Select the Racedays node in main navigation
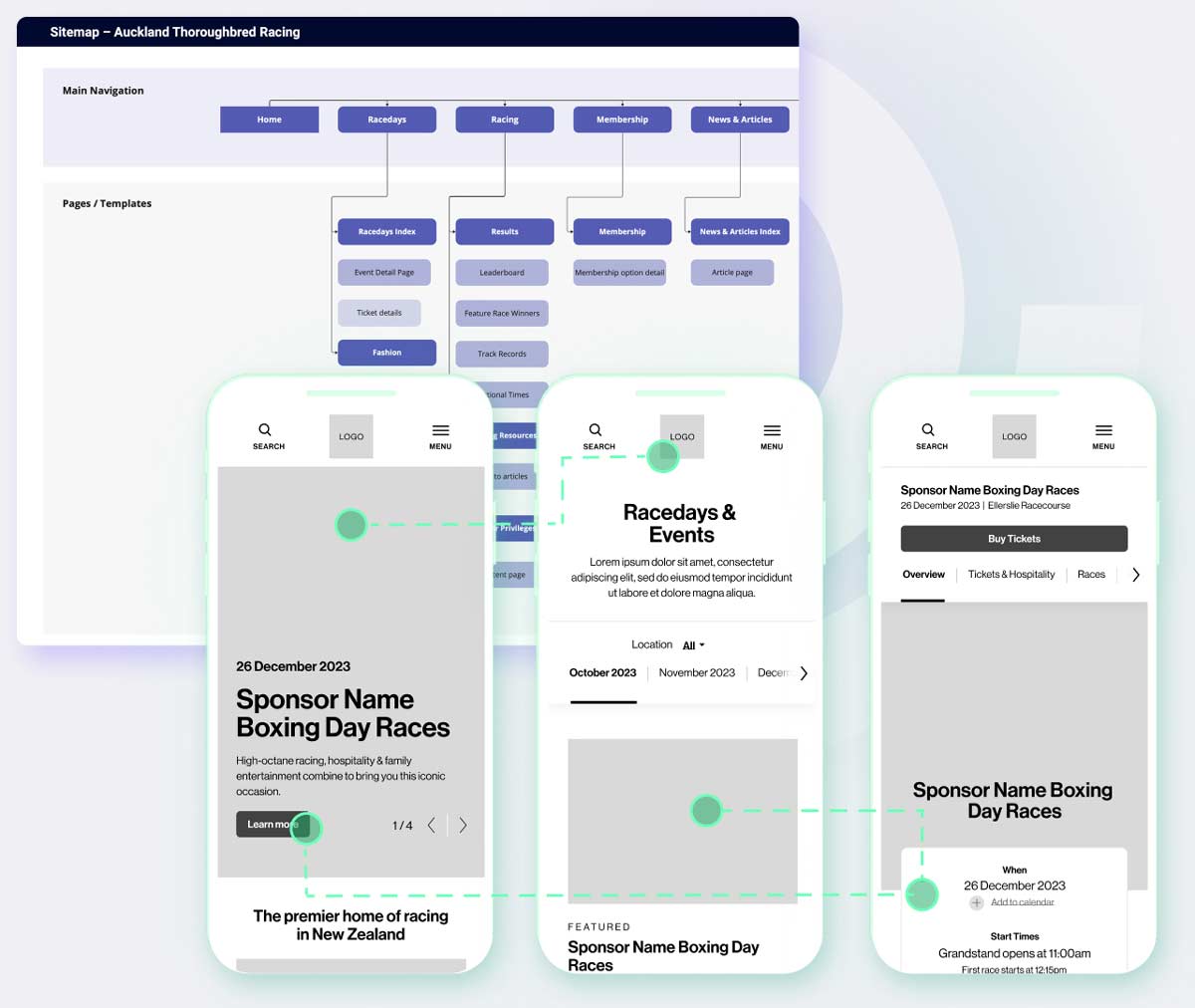This screenshot has height=1008, width=1195. pos(386,120)
